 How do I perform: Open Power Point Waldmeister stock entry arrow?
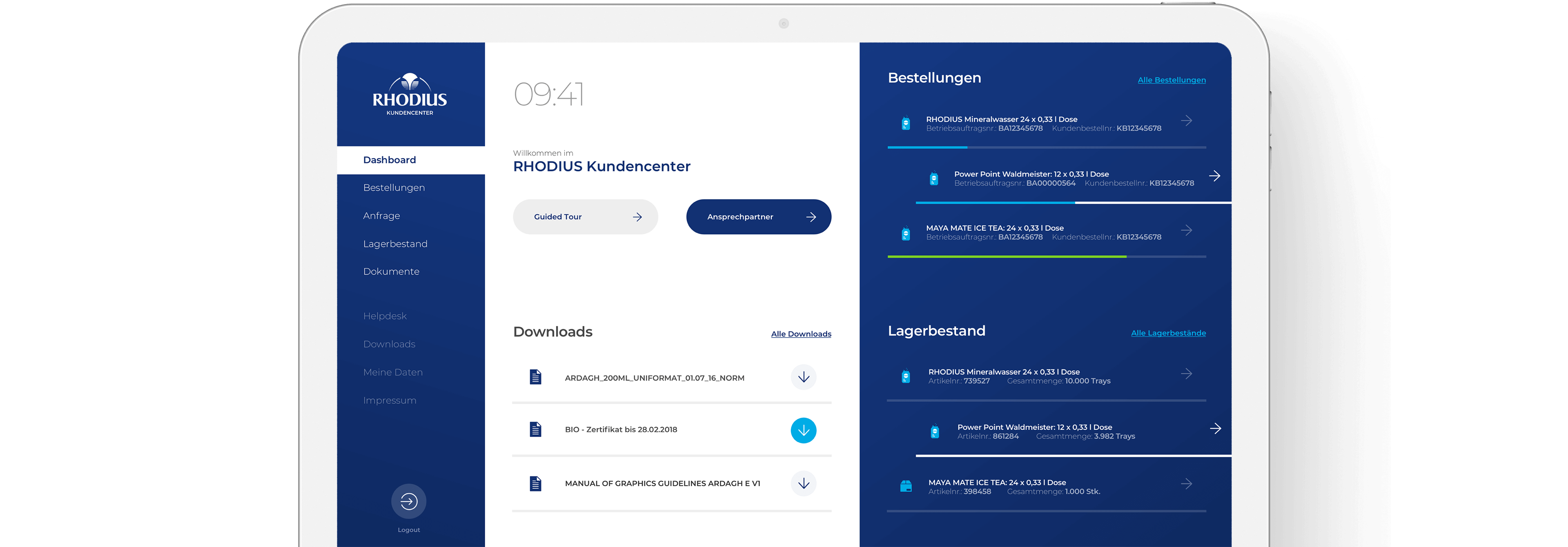click(x=1215, y=428)
